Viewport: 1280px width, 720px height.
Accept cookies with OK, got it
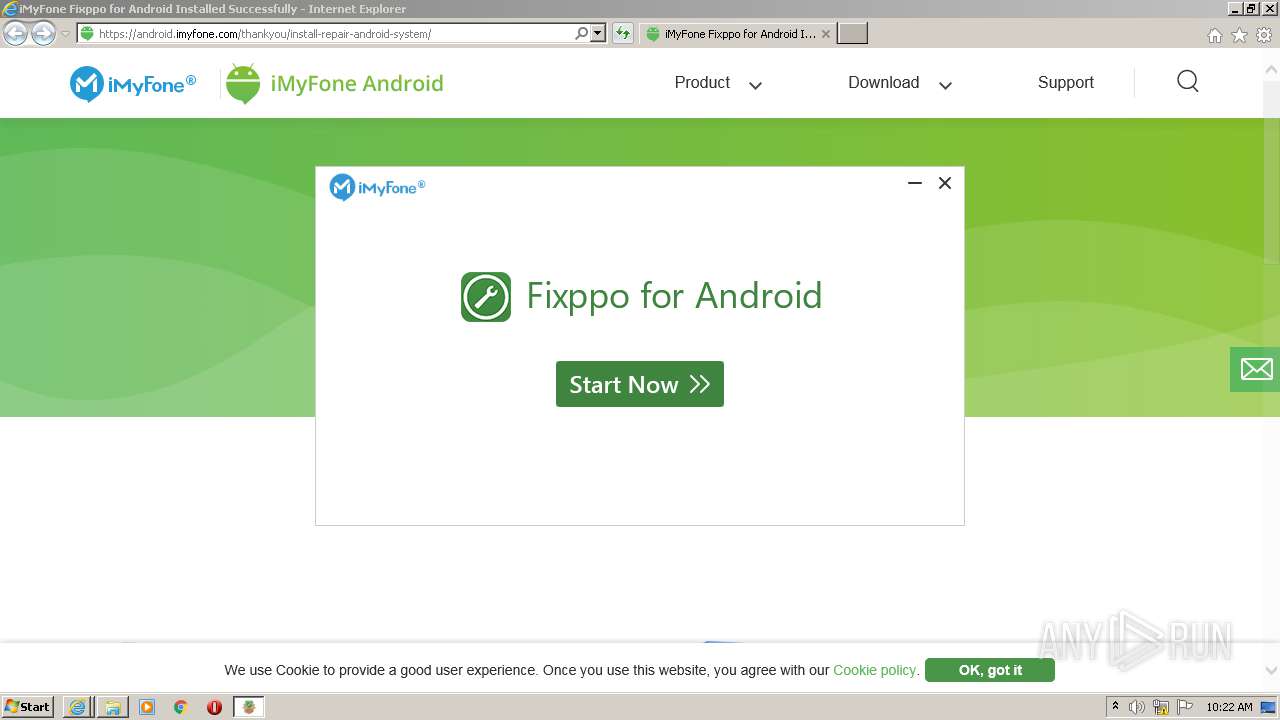(x=990, y=670)
